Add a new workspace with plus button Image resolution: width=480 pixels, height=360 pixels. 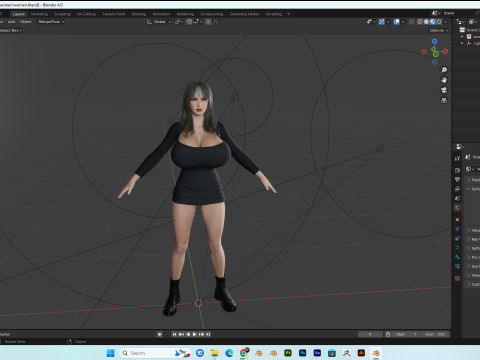pos(288,14)
